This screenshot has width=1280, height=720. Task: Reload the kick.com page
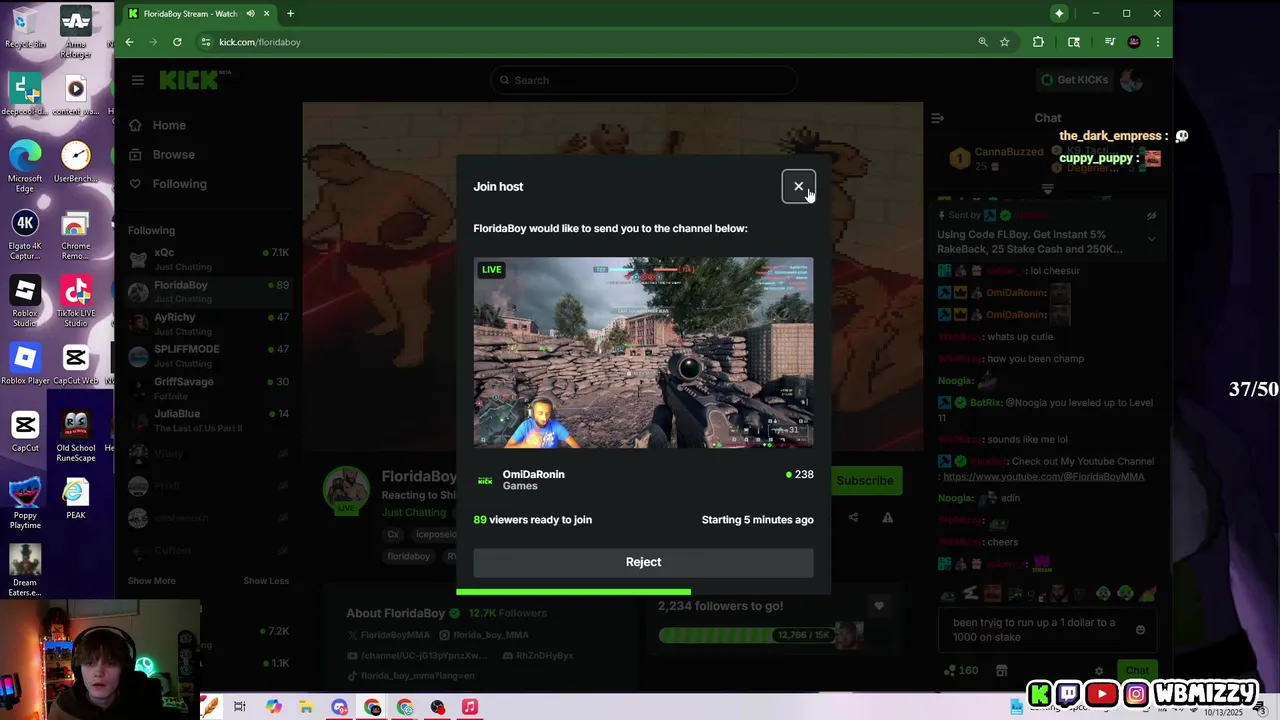pos(177,42)
